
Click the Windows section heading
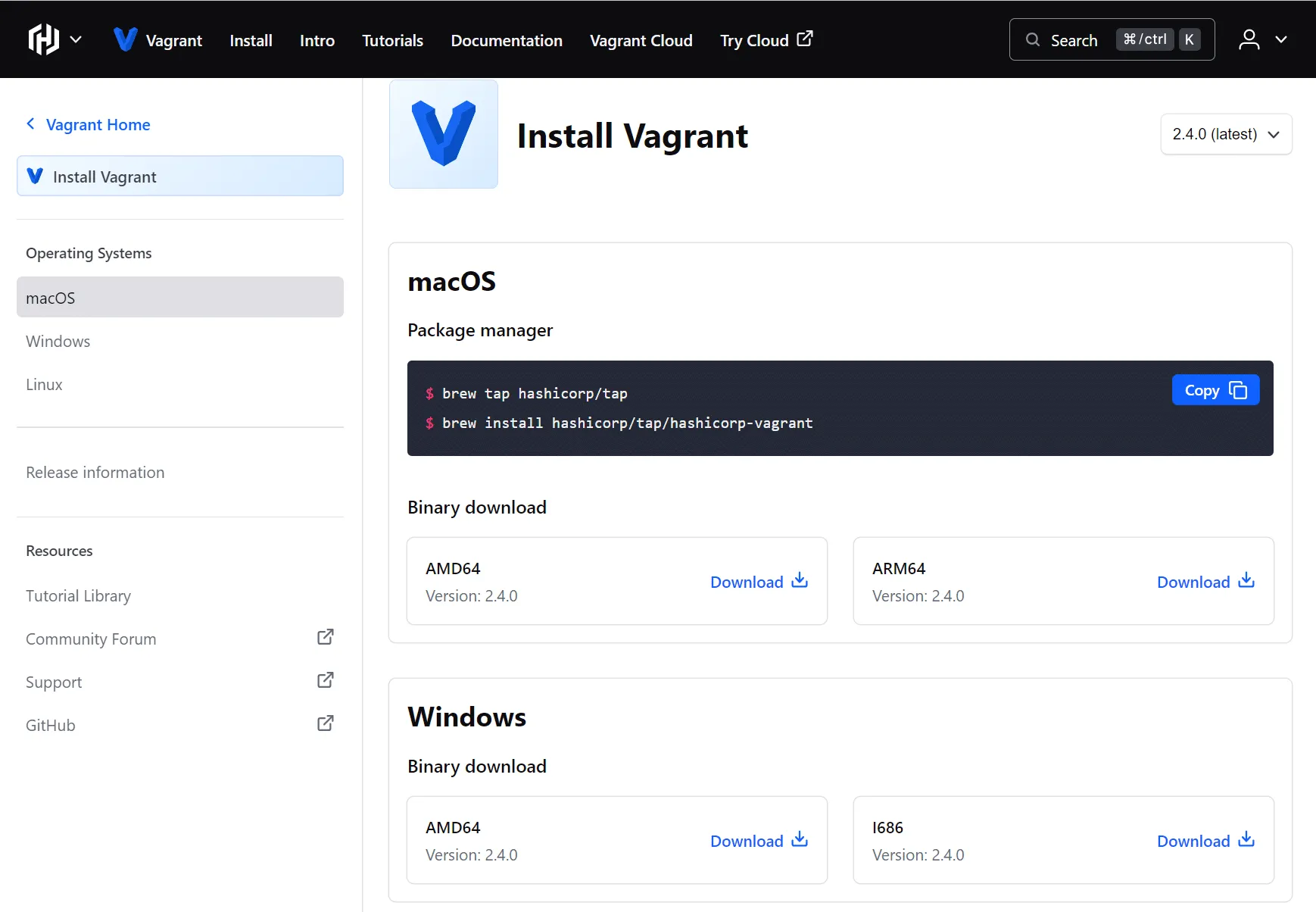466,717
